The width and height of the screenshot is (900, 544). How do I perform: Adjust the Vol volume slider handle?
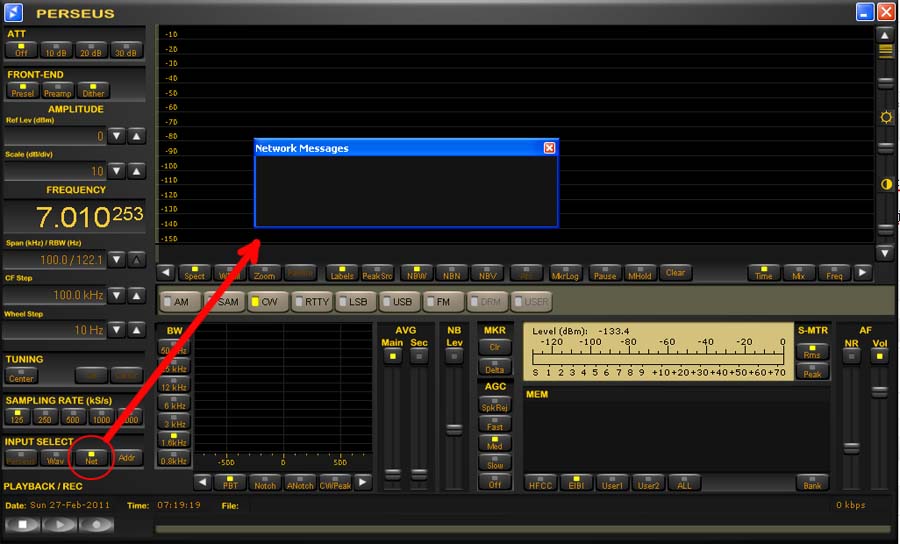pyautogui.click(x=879, y=392)
